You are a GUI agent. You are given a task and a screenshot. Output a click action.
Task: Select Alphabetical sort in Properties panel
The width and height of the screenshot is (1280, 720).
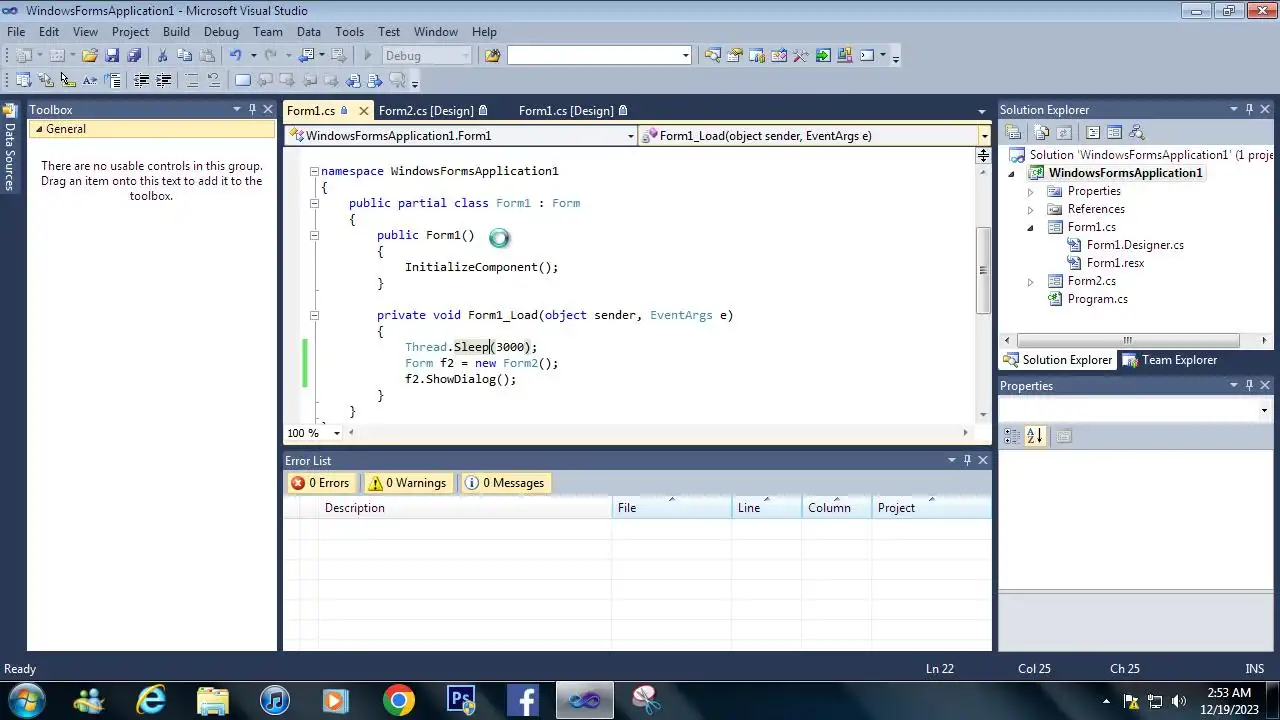1034,436
